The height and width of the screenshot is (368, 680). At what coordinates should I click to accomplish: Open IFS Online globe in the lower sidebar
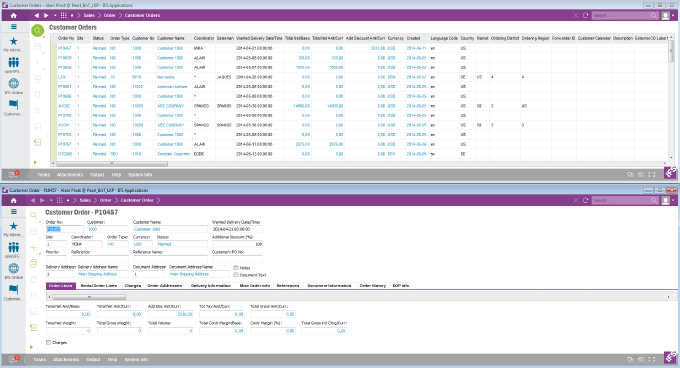(13, 268)
